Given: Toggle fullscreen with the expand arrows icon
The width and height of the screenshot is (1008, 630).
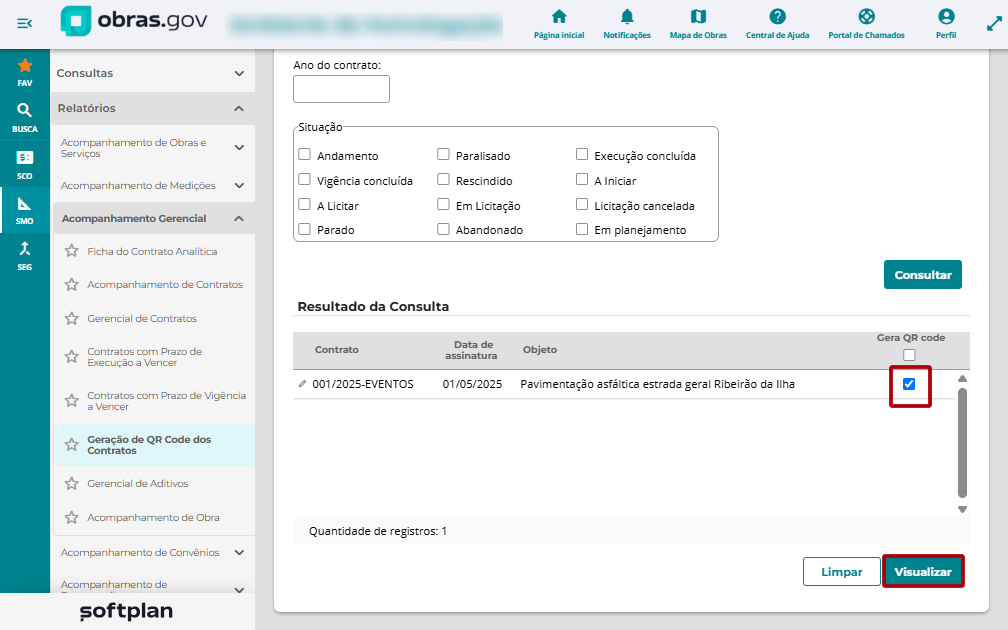Looking at the screenshot, I should coord(994,24).
